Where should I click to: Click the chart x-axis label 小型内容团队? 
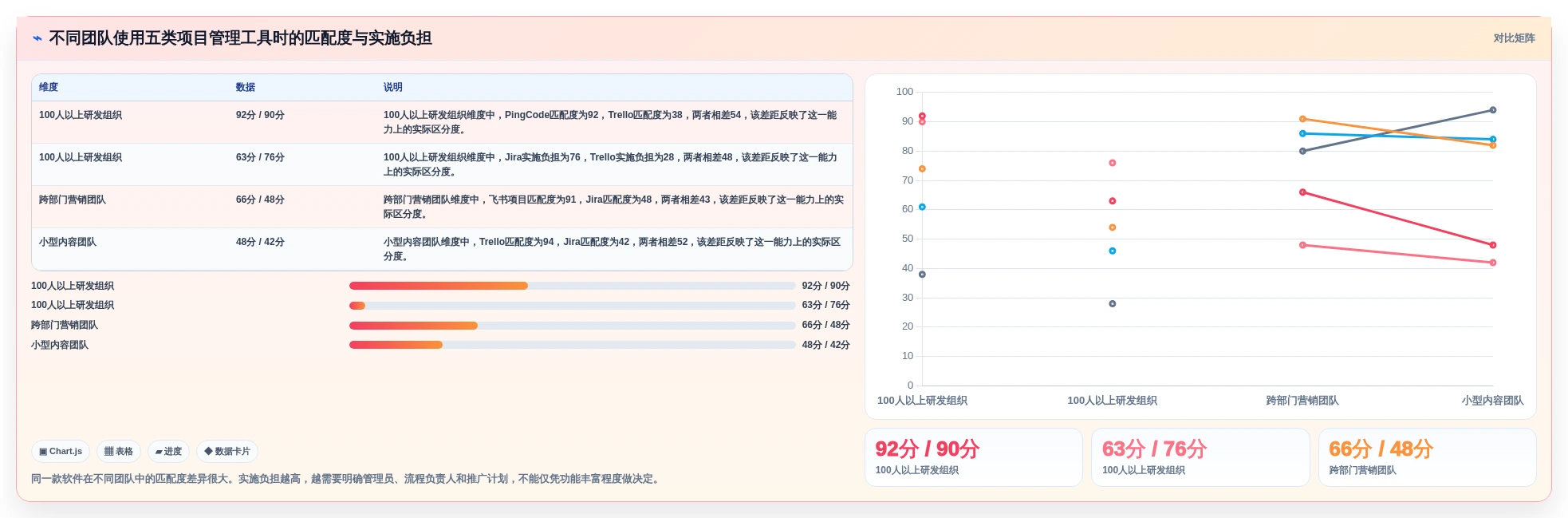coord(1492,401)
